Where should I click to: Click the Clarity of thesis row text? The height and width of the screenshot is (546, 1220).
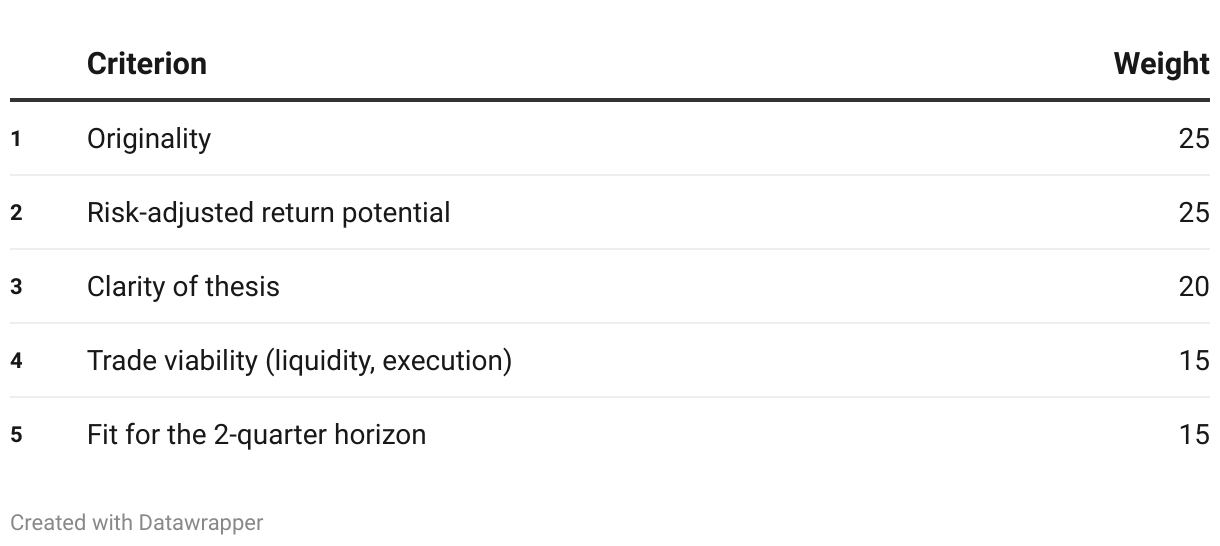pos(183,286)
